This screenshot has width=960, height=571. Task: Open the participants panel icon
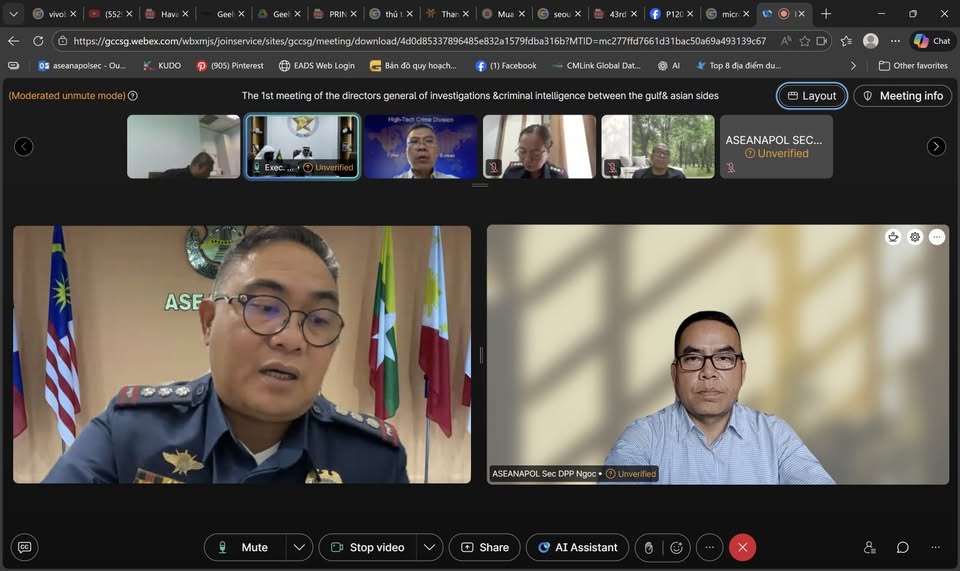coord(869,547)
